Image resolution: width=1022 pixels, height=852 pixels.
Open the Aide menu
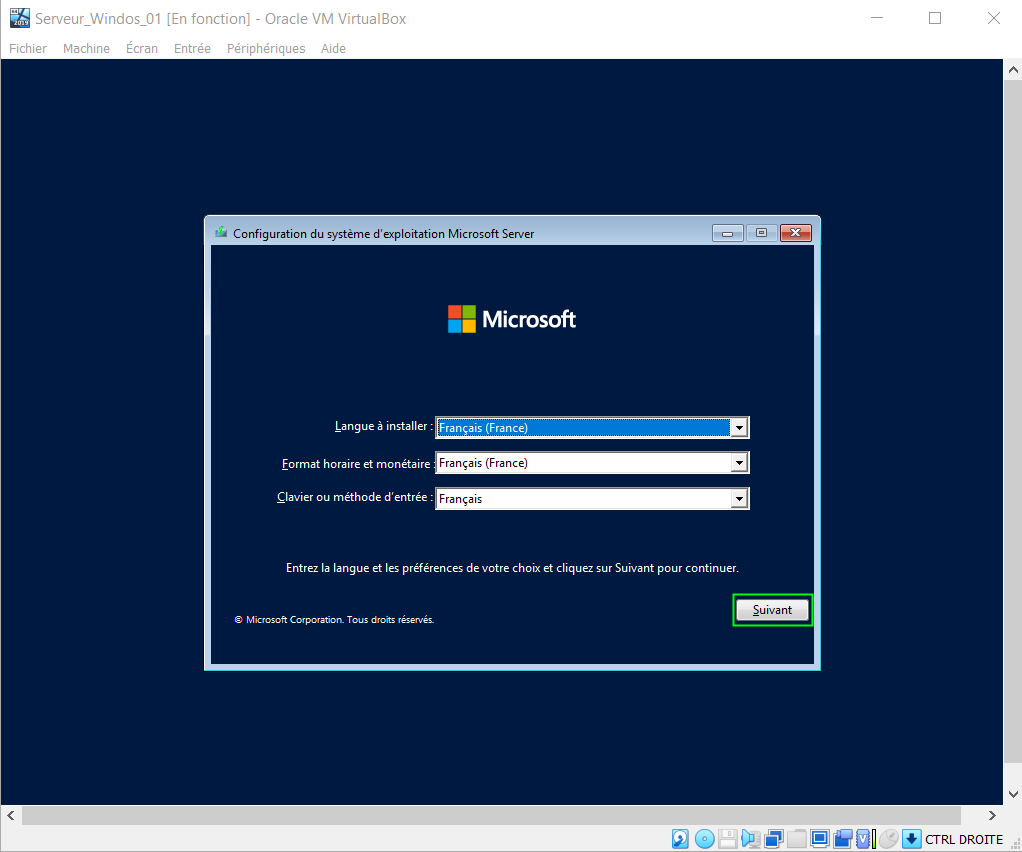(x=333, y=48)
